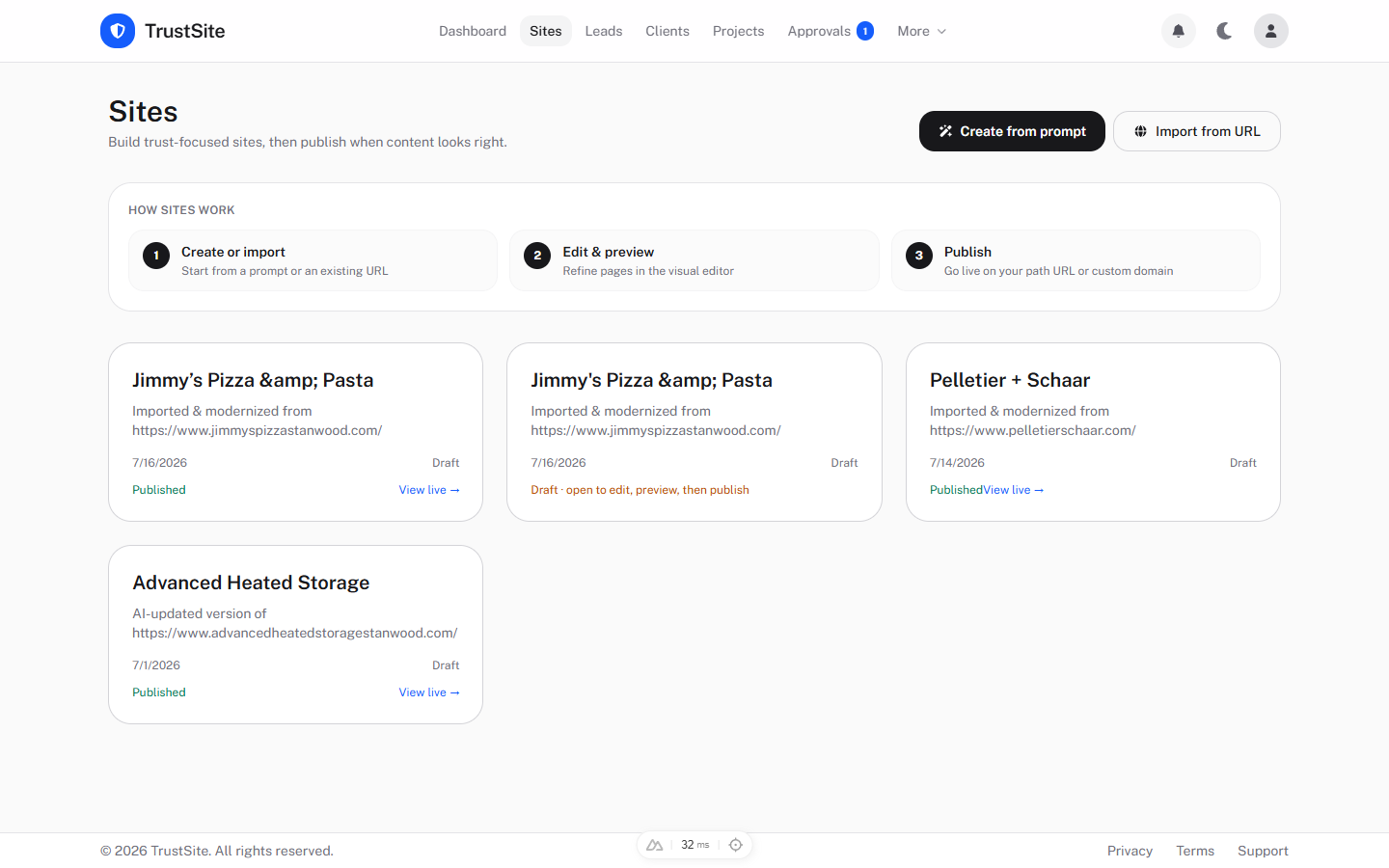Click the Publish step heading

click(x=967, y=252)
